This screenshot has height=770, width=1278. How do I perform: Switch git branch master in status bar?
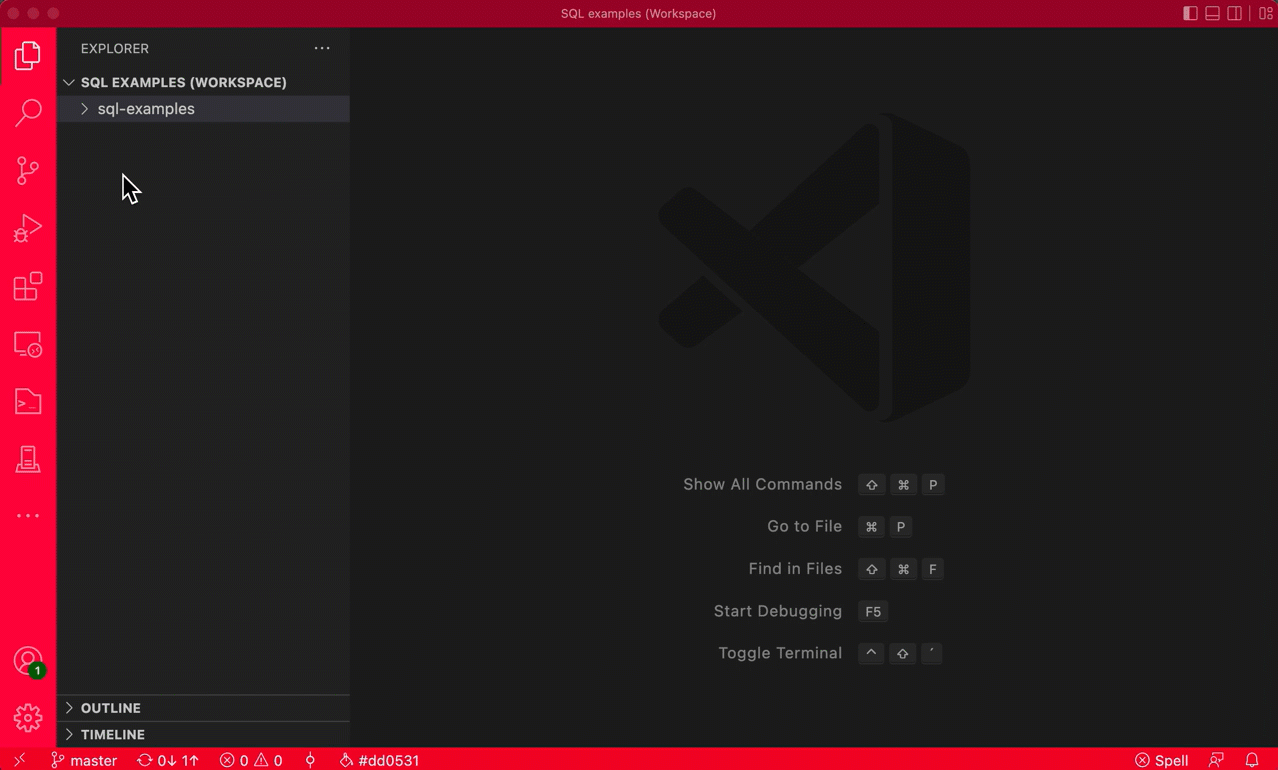coord(84,760)
